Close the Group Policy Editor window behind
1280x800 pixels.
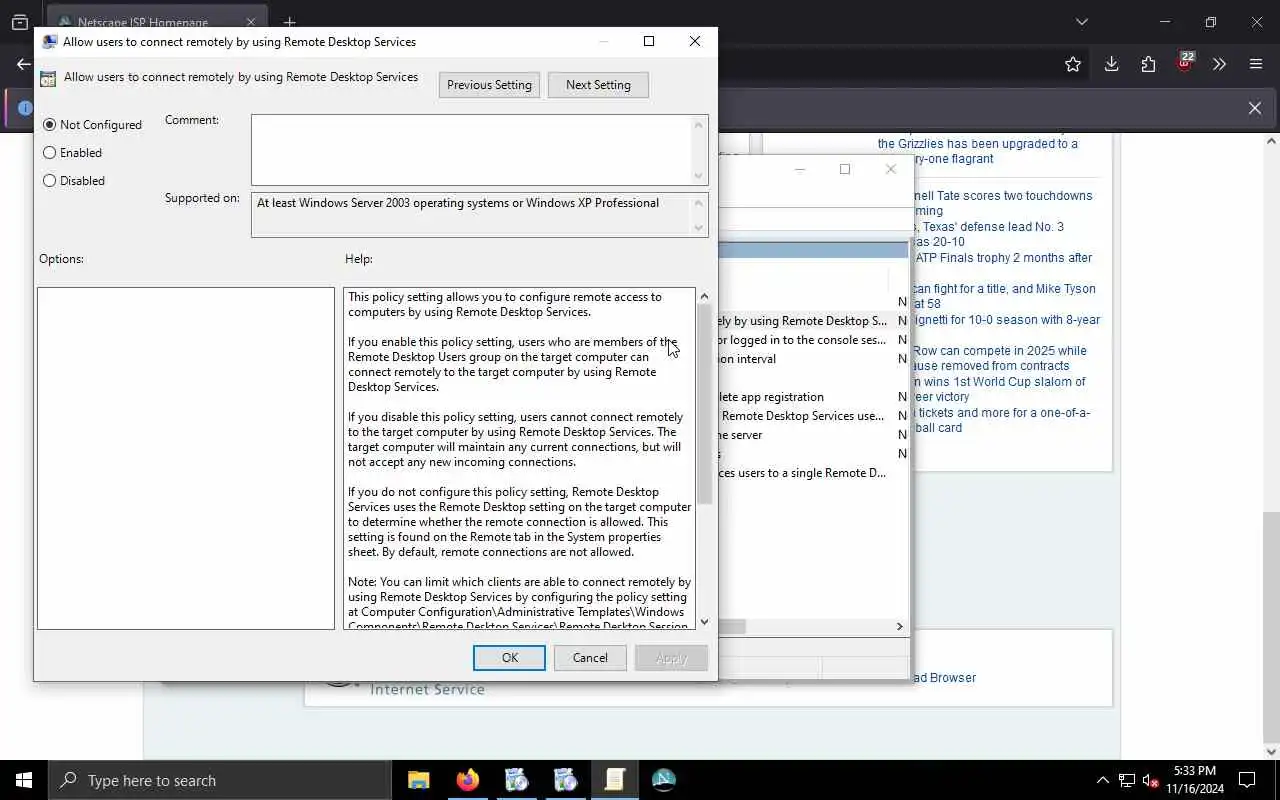pyautogui.click(x=891, y=169)
